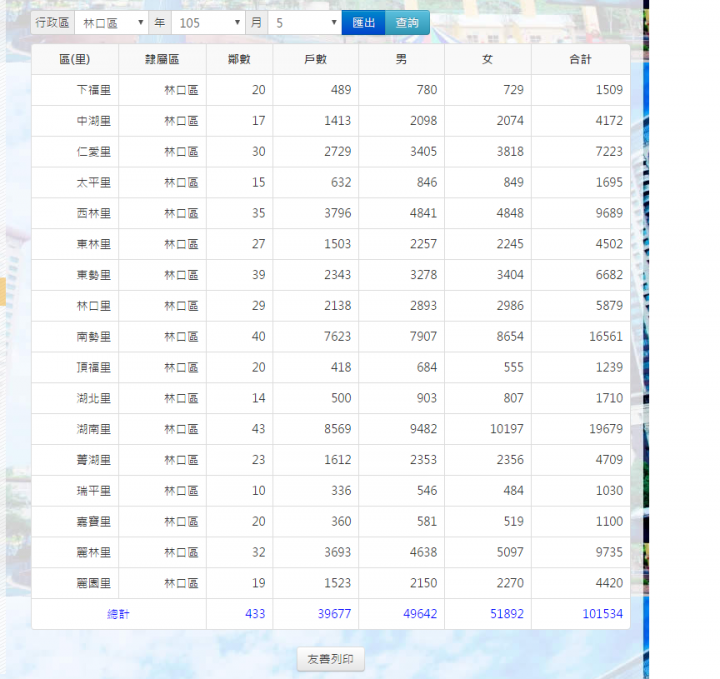Screen dimensions: 720x679
Task: Click the 戶數 column header
Action: pos(315,59)
